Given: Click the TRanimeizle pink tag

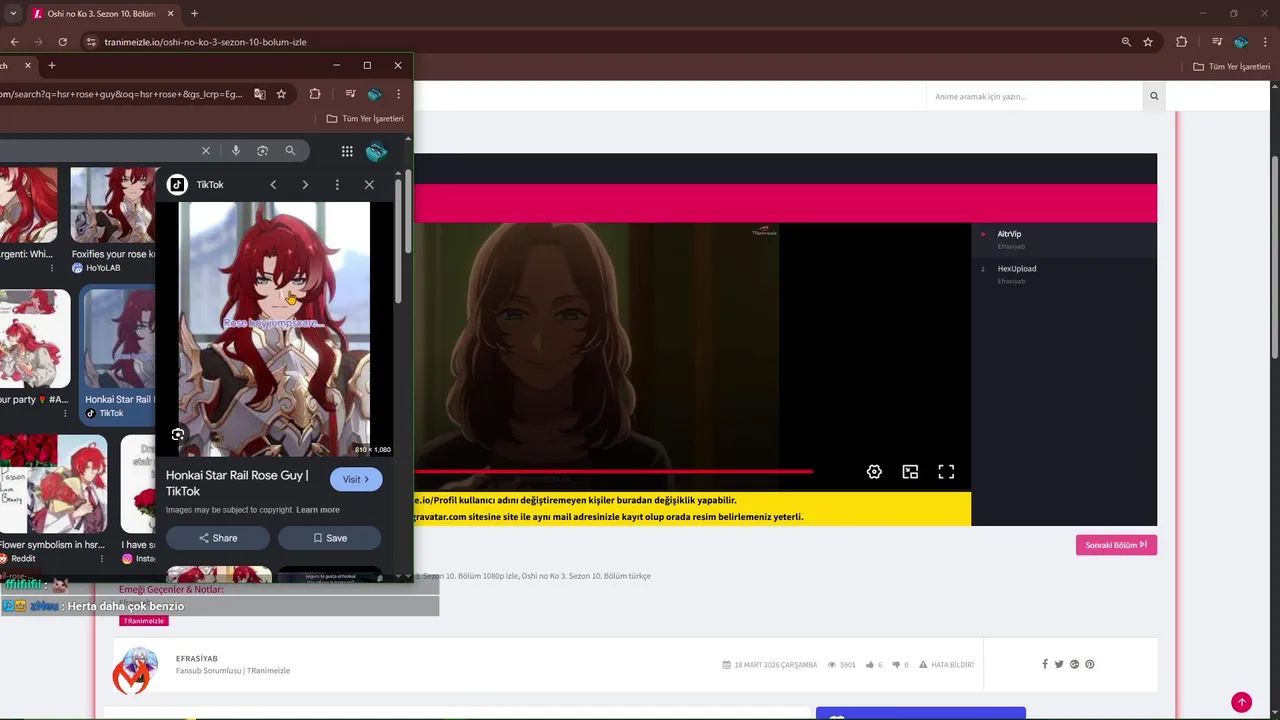Looking at the screenshot, I should tap(144, 621).
